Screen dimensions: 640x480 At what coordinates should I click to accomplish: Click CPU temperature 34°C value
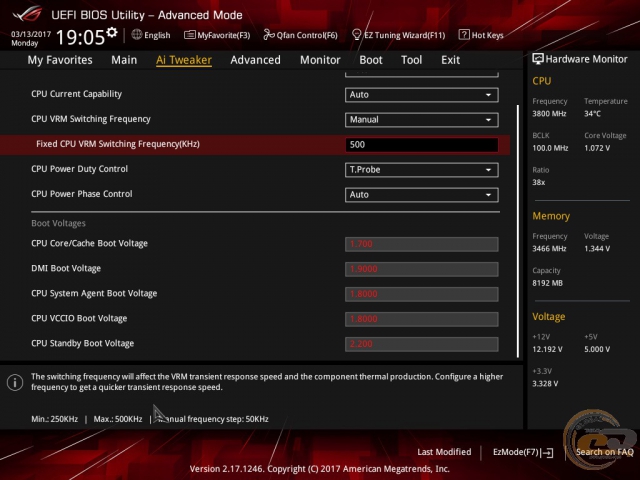(x=592, y=114)
